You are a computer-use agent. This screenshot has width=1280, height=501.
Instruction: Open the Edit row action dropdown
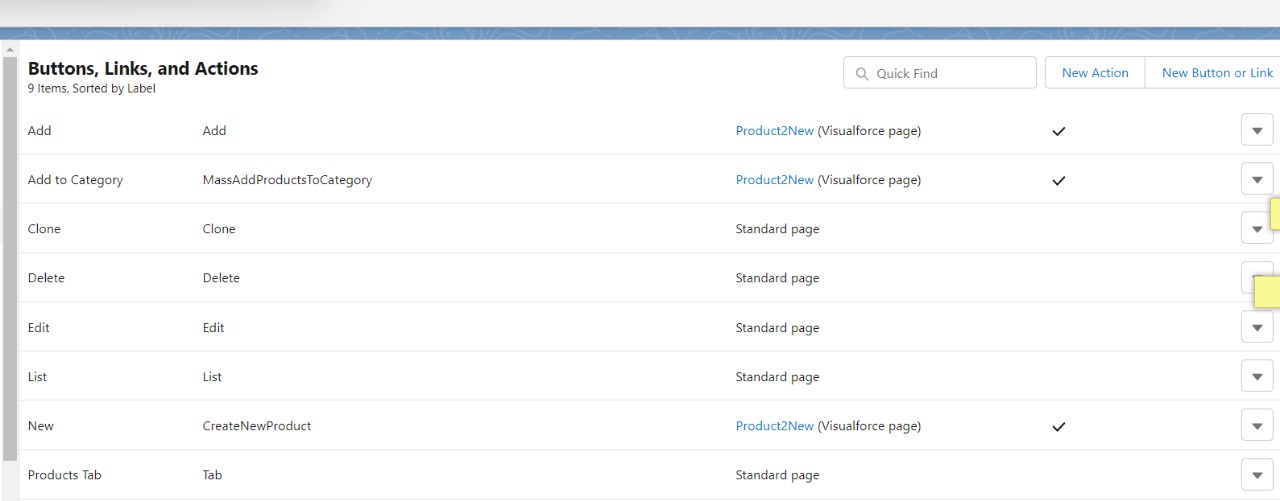1257,328
